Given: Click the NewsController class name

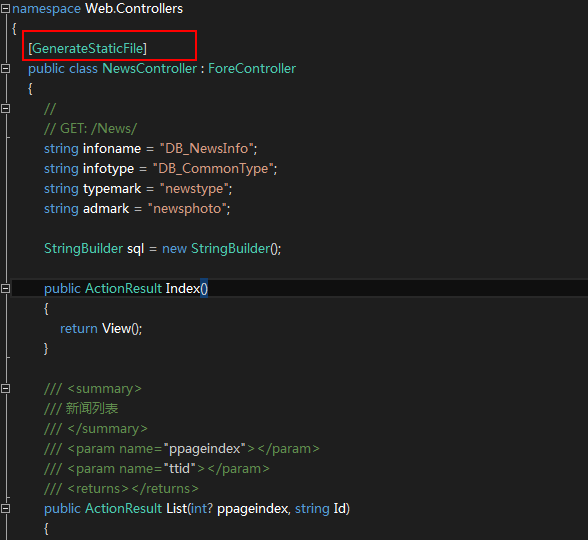Looking at the screenshot, I should pos(150,69).
